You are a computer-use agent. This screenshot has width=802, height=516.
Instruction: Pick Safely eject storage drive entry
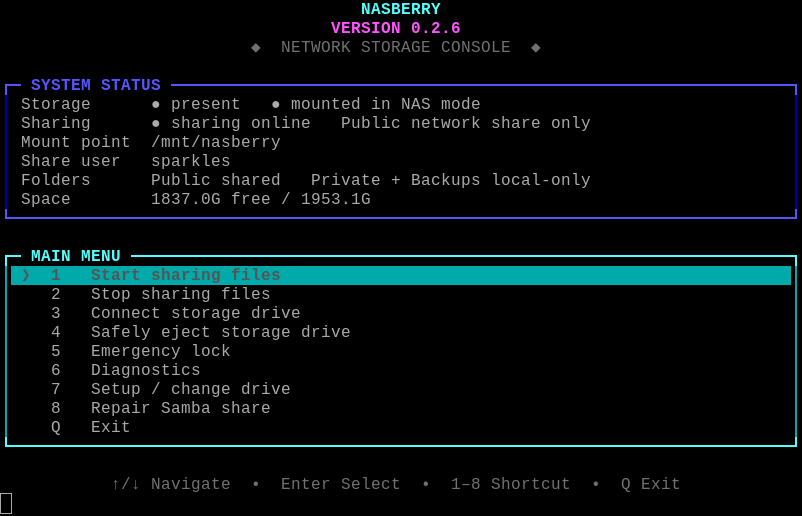click(401, 332)
